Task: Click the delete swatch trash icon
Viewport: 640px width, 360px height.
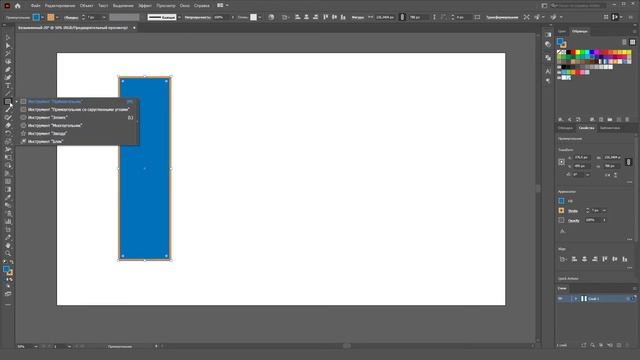Action: [627, 120]
